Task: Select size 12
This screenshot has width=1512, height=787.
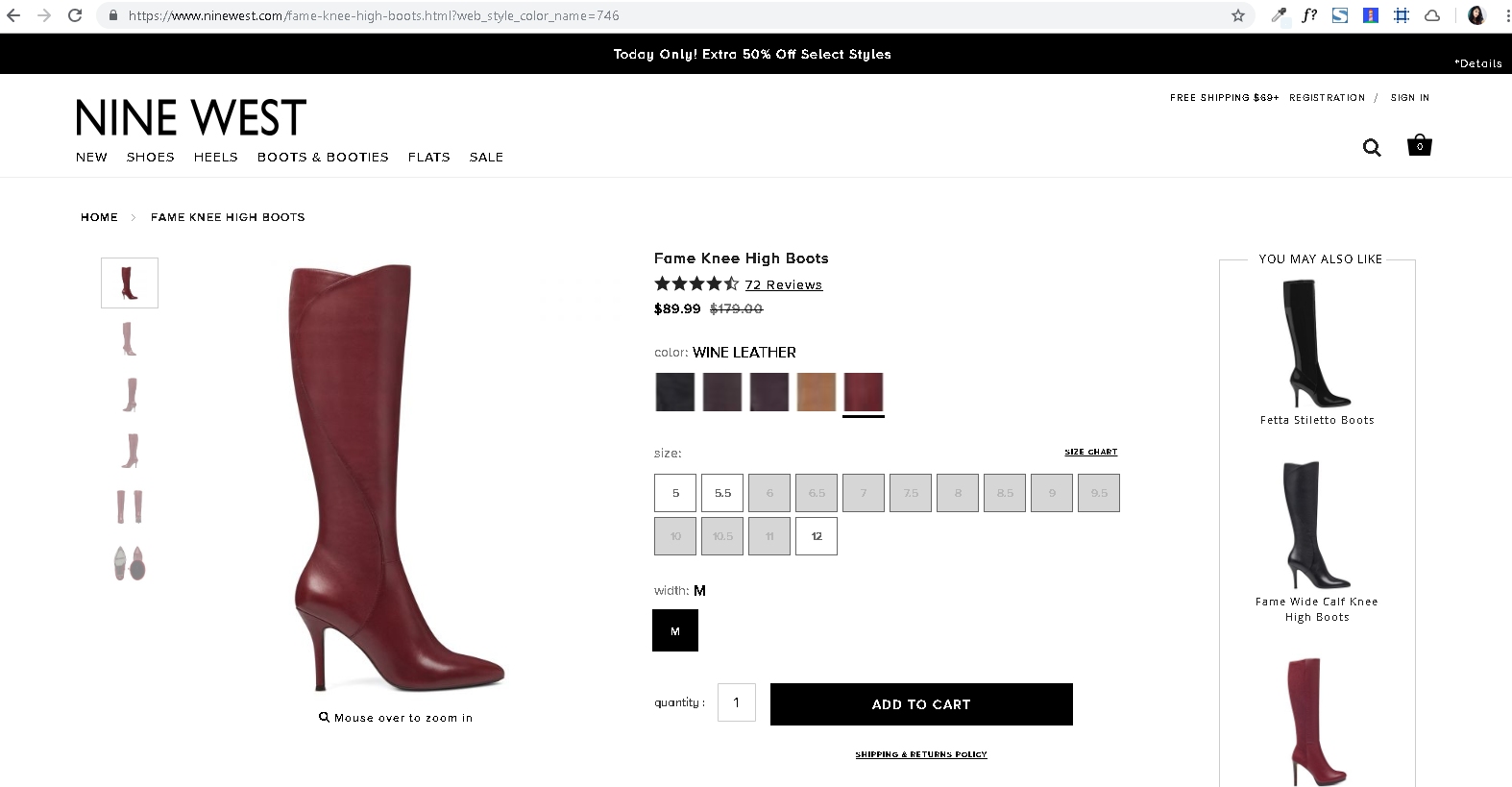Action: click(816, 535)
